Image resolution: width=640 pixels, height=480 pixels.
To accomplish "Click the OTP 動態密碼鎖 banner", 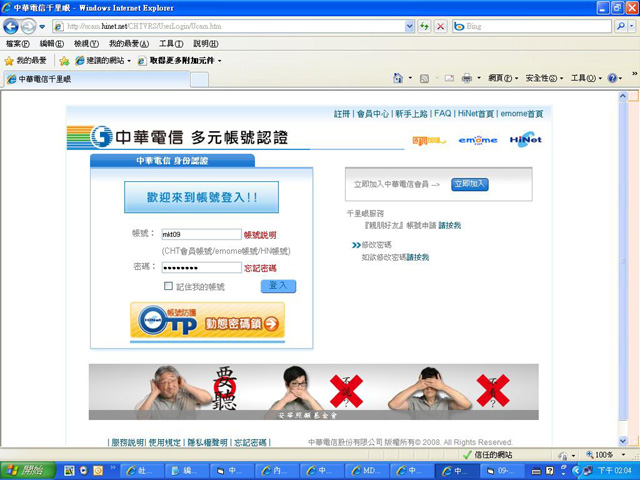I will 207,322.
